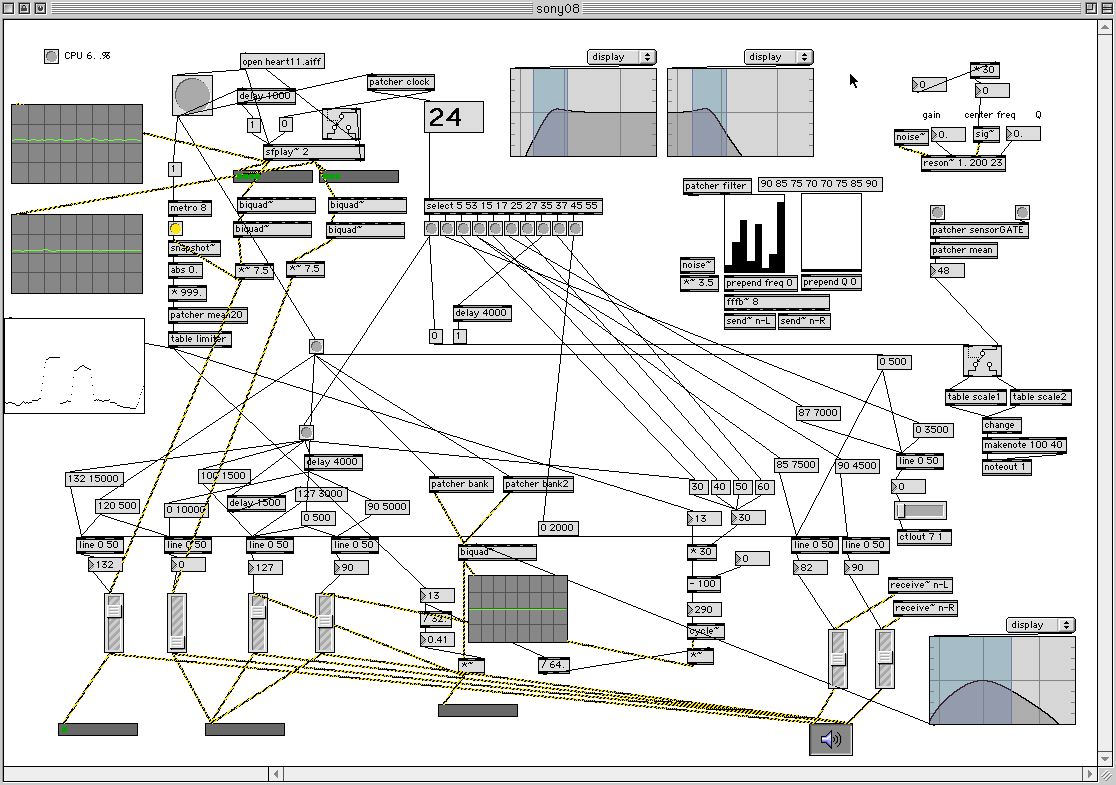
Task: Click the 132 15000 message box
Action: 94,479
